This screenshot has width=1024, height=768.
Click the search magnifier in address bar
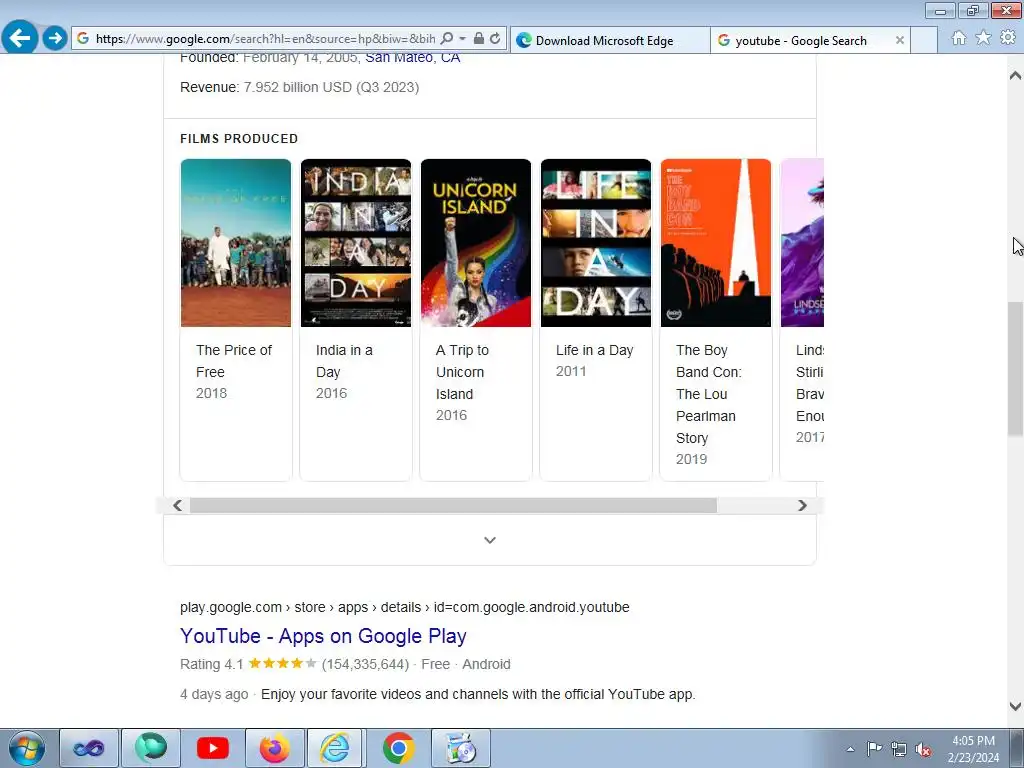pos(447,39)
